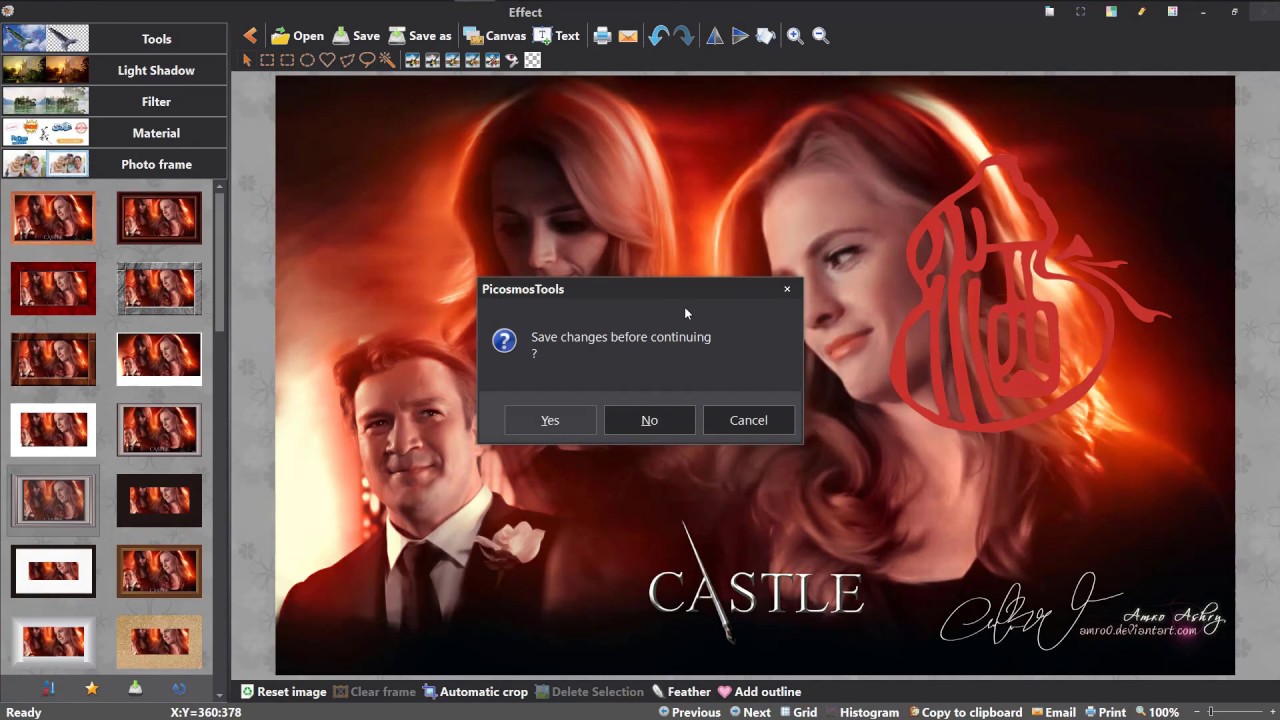Click the file icon in title bar
Viewport: 1280px width, 720px height.
[1049, 12]
